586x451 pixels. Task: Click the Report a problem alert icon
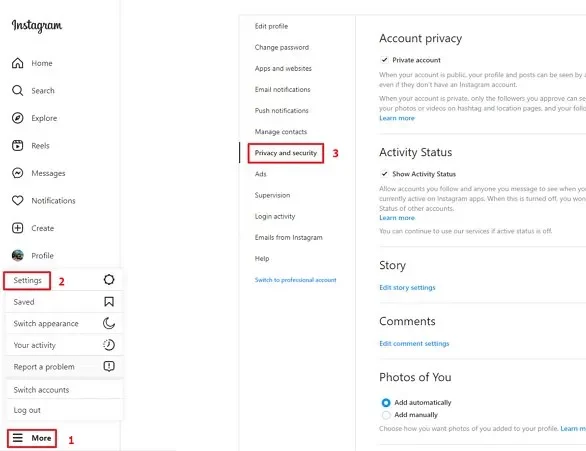point(109,366)
